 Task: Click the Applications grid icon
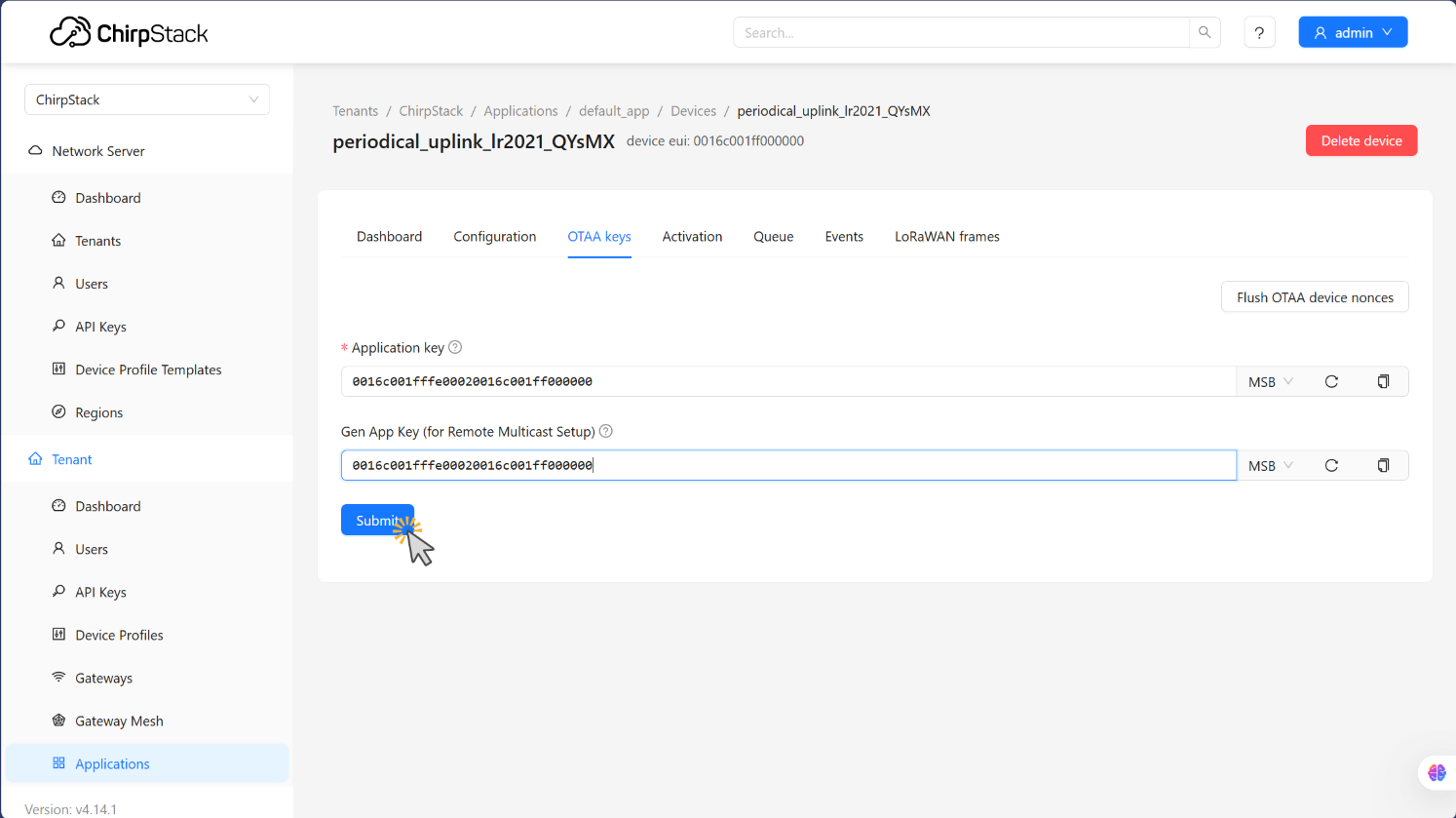point(58,762)
